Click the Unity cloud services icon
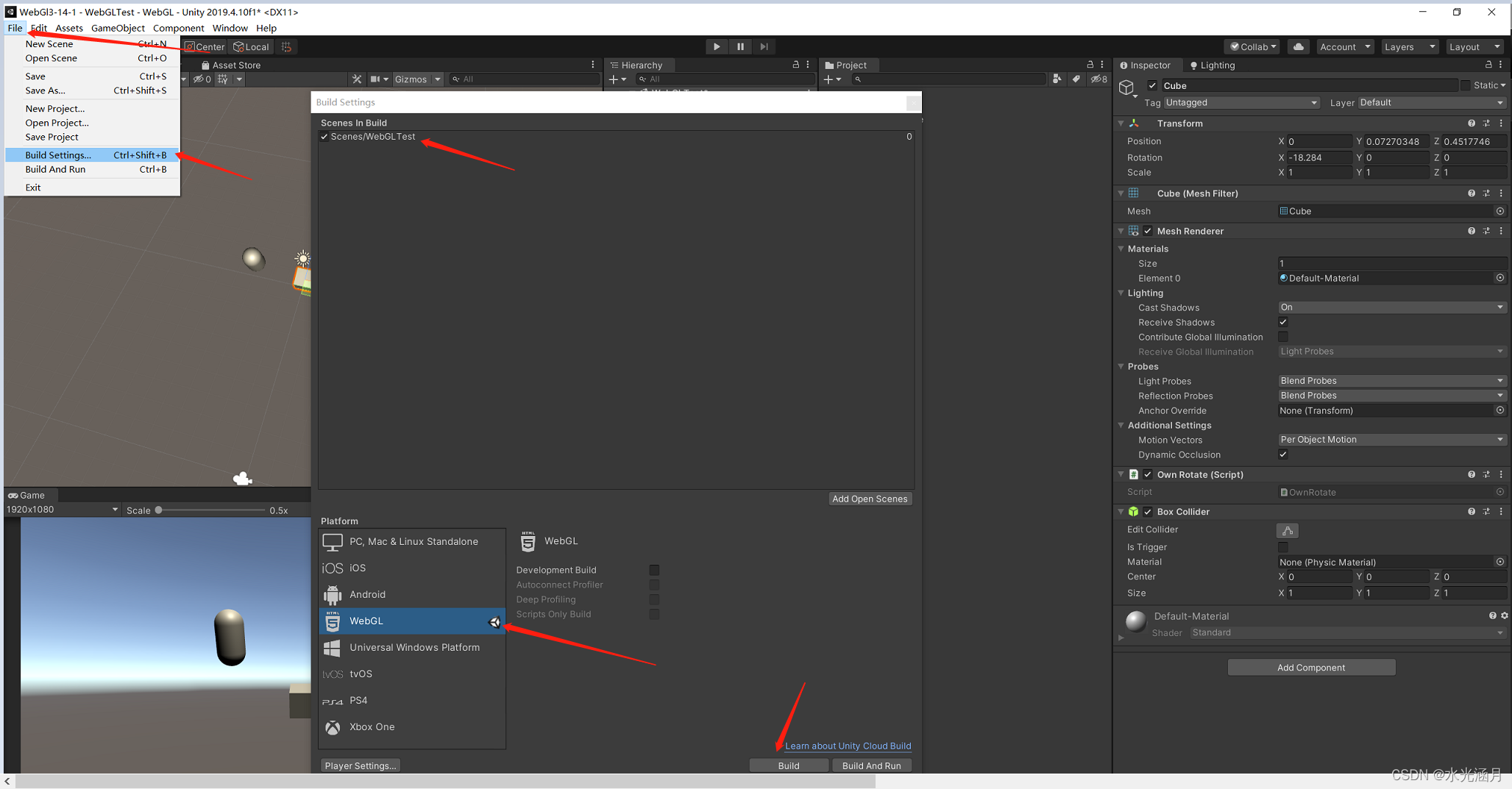Screen dimensions: 1512x789 point(1297,46)
